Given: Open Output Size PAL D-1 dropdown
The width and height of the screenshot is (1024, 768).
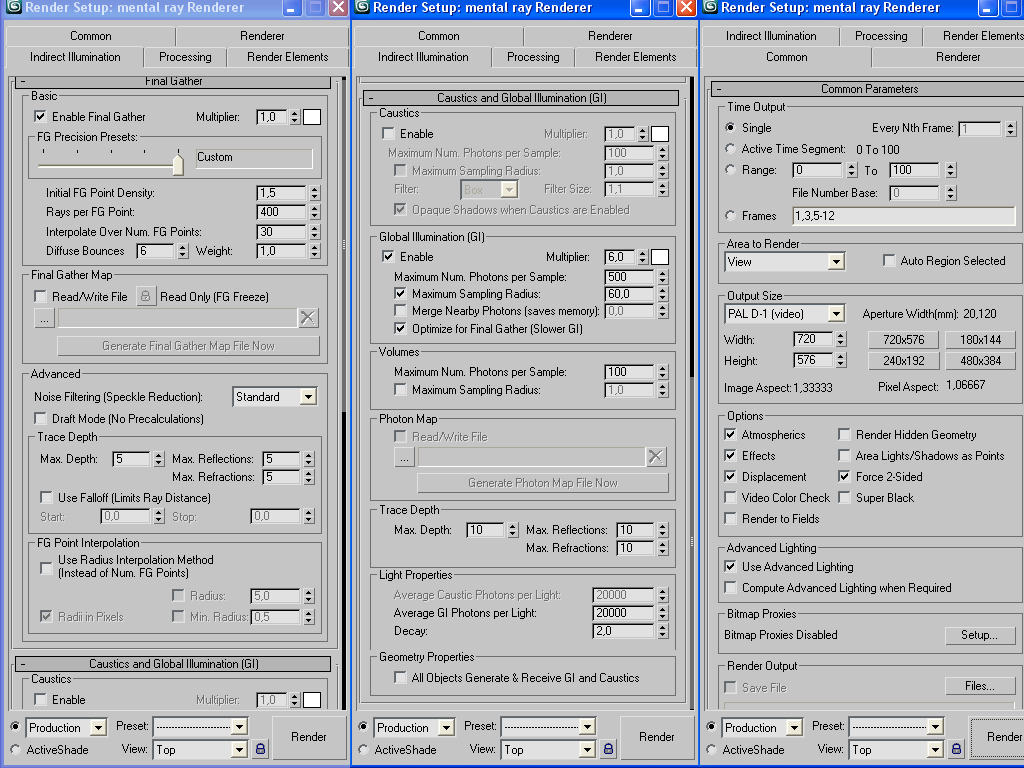Looking at the screenshot, I should click(x=836, y=314).
